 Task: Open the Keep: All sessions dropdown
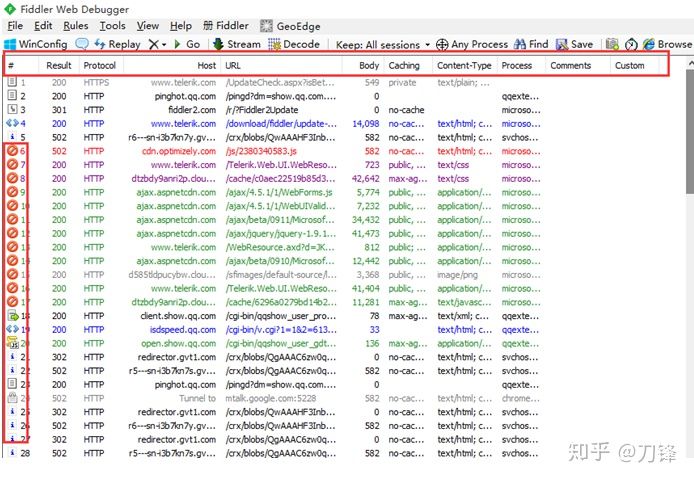tap(383, 45)
